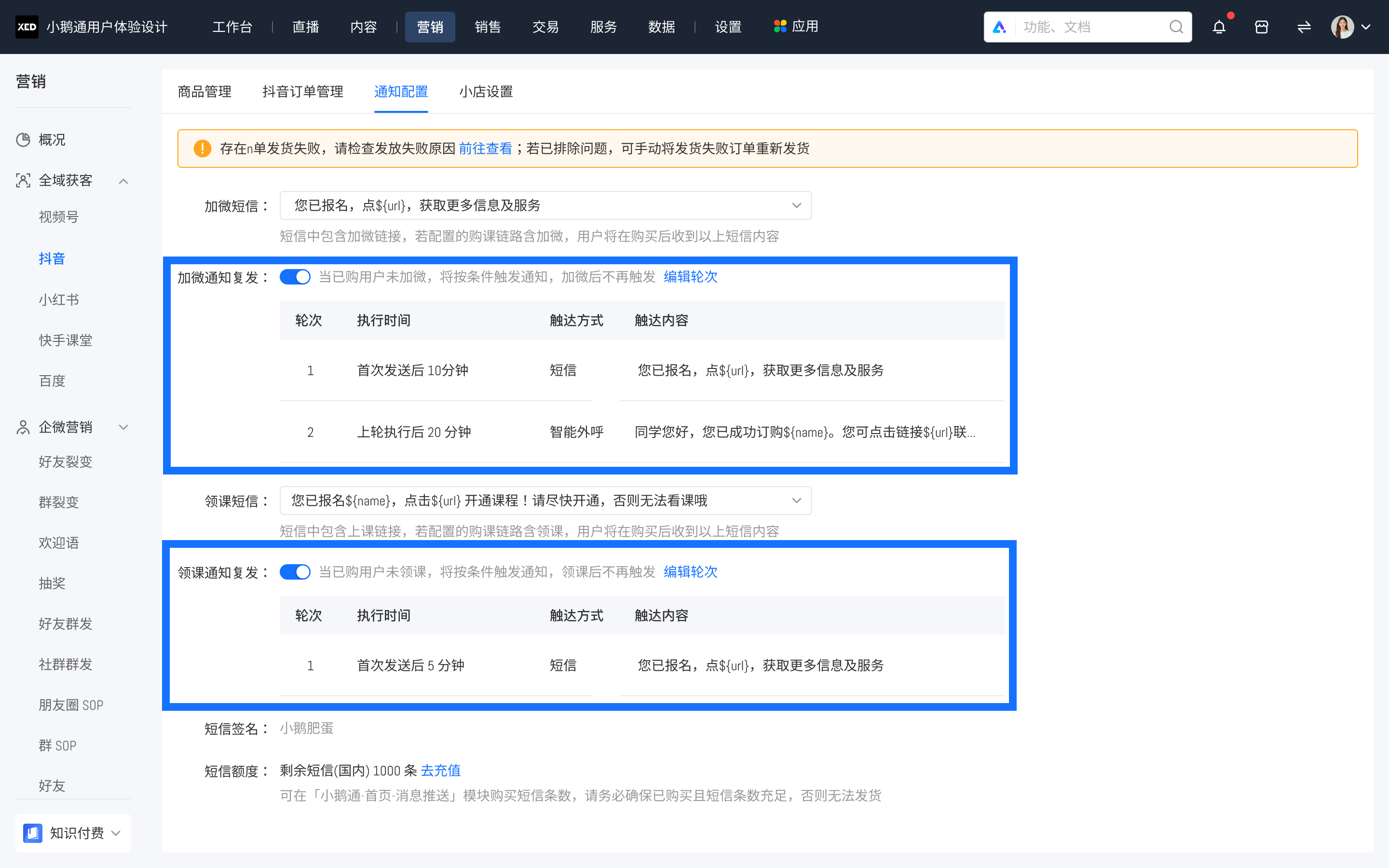Screen dimensions: 1389x868
Task: Click the account switch arrows icon
Action: [x=1304, y=27]
